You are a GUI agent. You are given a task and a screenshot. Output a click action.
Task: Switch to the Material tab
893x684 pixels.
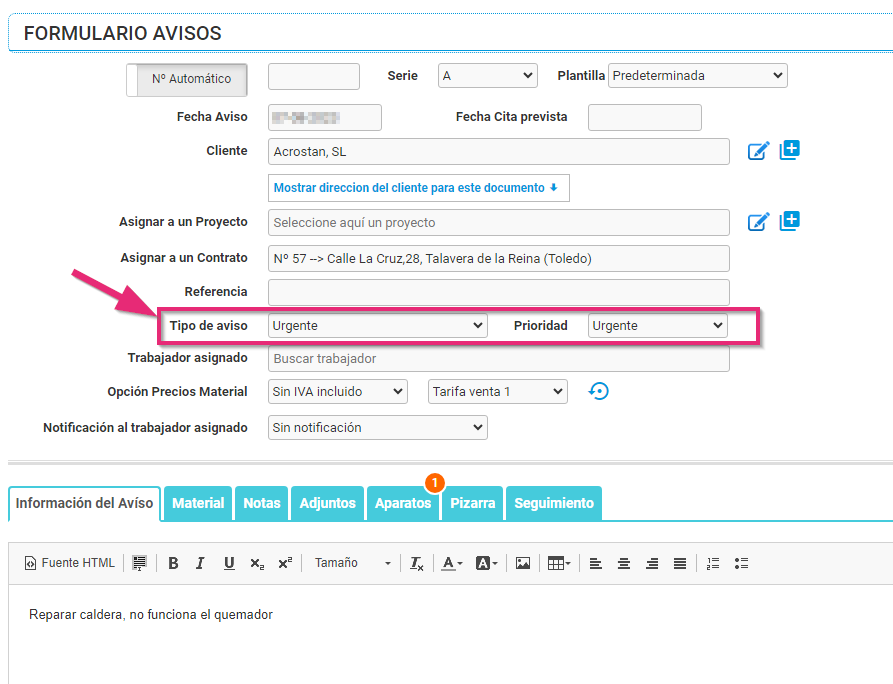point(198,503)
